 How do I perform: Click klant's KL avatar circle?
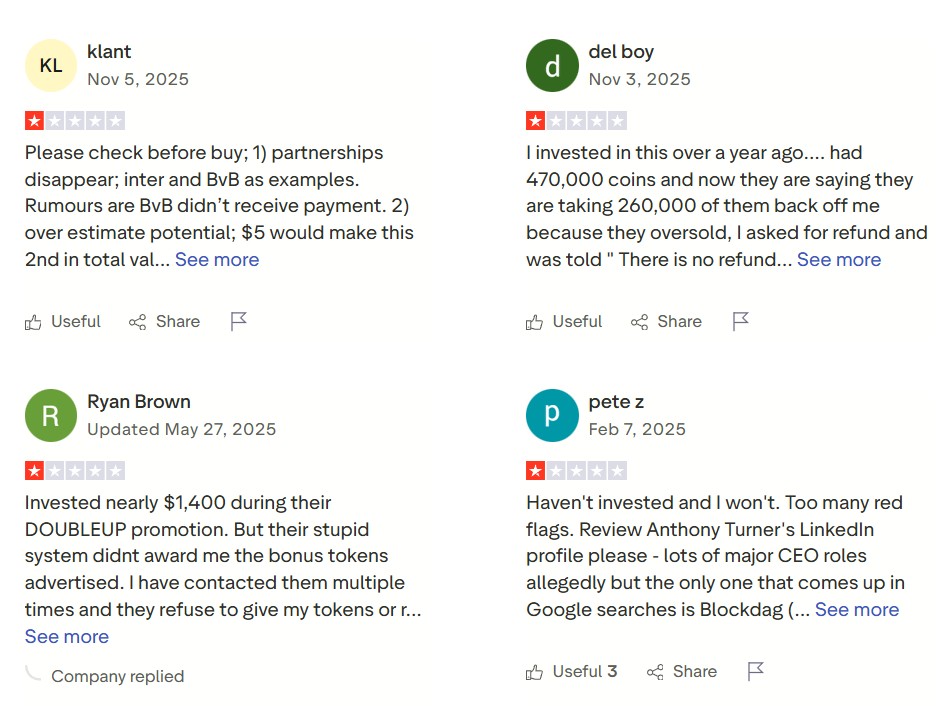coord(51,65)
